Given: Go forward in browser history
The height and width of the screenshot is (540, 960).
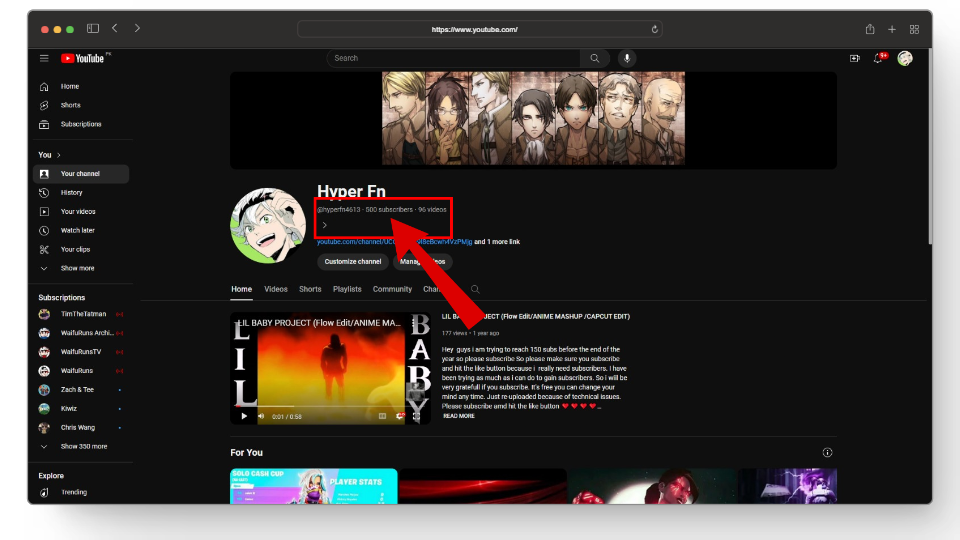Looking at the screenshot, I should coord(137,28).
